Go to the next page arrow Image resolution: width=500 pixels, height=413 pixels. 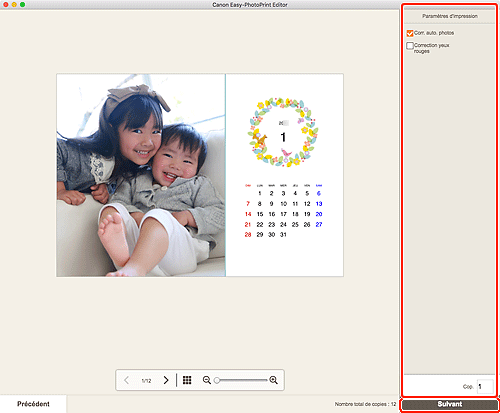click(166, 380)
